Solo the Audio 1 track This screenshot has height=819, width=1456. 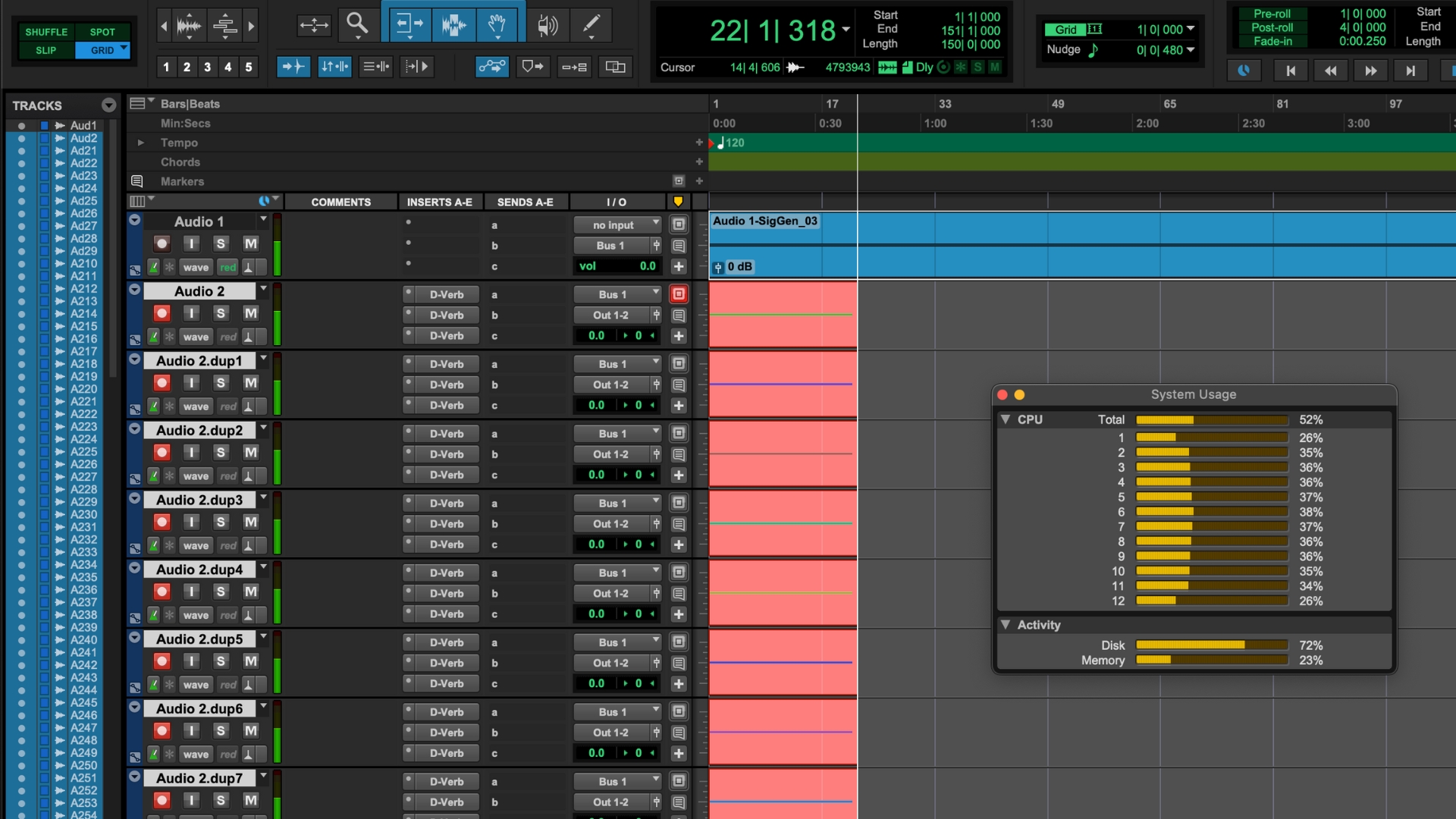(221, 243)
